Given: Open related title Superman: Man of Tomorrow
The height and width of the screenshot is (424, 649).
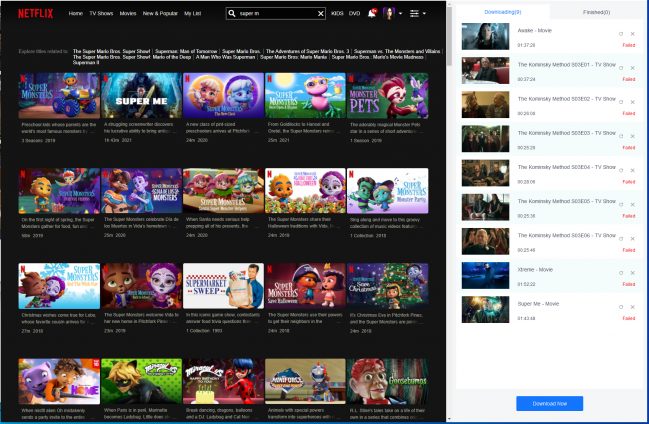Looking at the screenshot, I should (186, 51).
